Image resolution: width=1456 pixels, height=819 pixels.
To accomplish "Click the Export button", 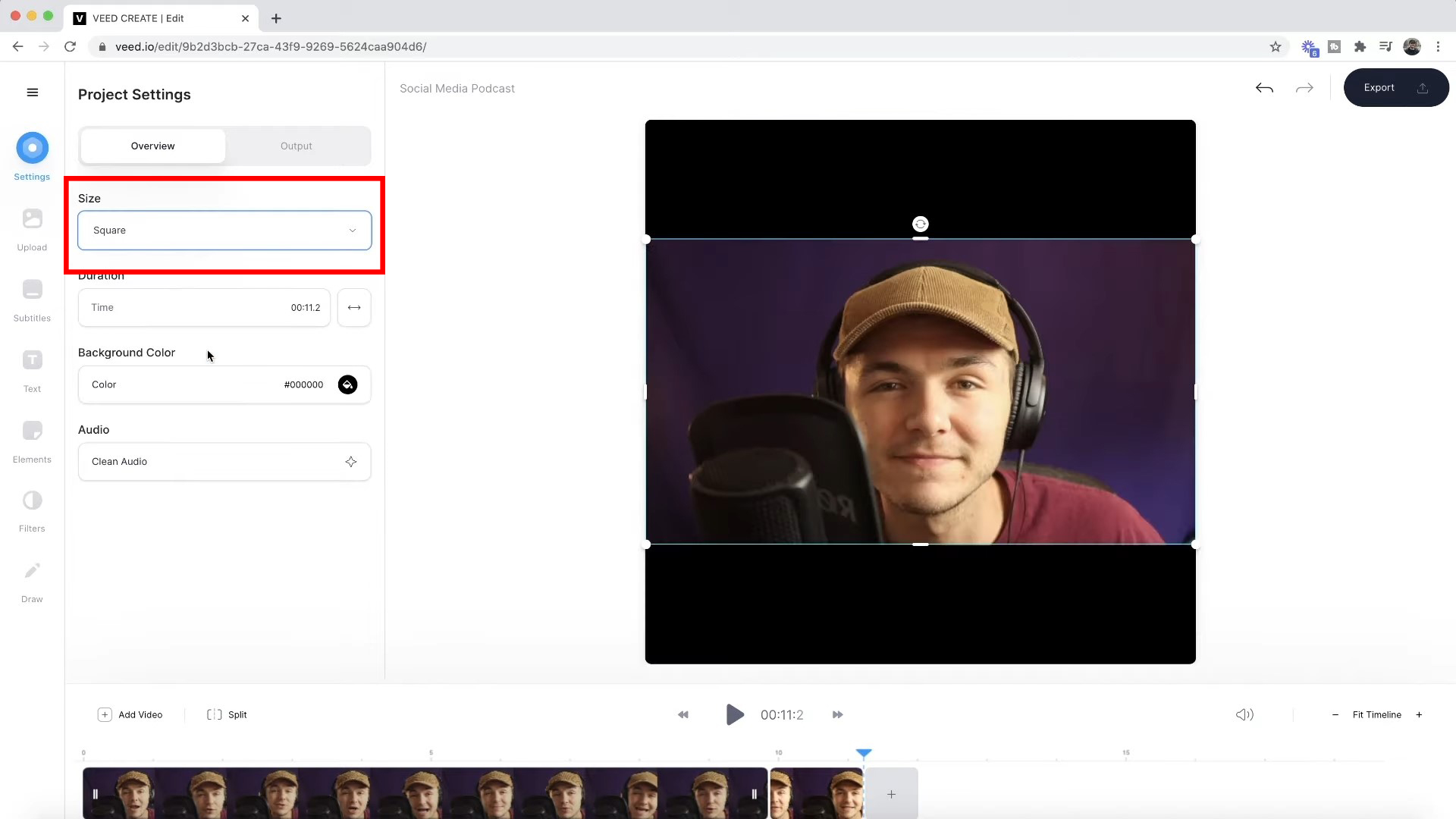I will point(1396,88).
